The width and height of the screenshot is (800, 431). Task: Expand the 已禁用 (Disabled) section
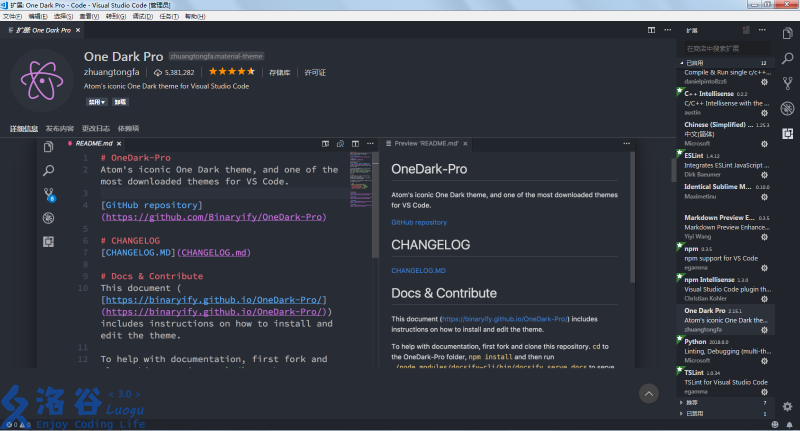point(726,414)
